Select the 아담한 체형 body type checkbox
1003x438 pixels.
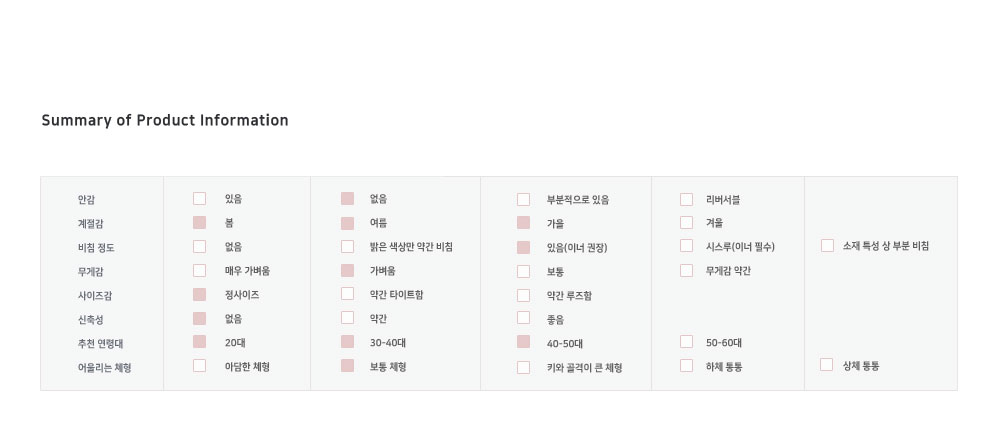tap(200, 366)
